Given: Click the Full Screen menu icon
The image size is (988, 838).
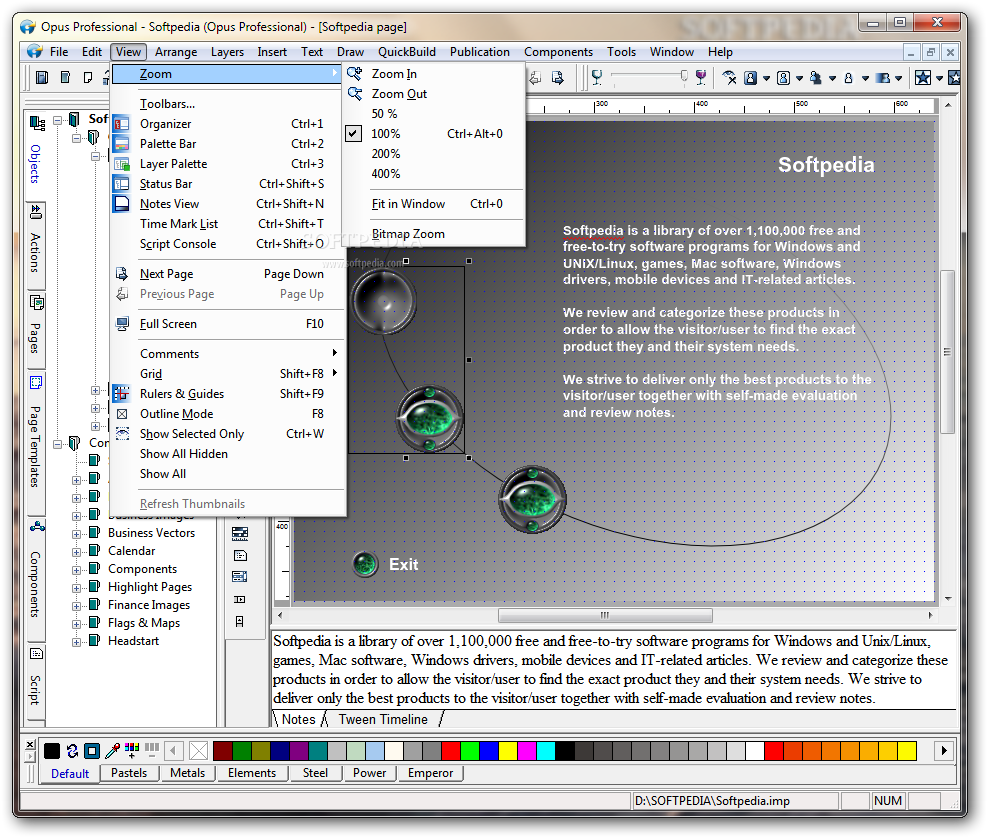Looking at the screenshot, I should [122, 324].
